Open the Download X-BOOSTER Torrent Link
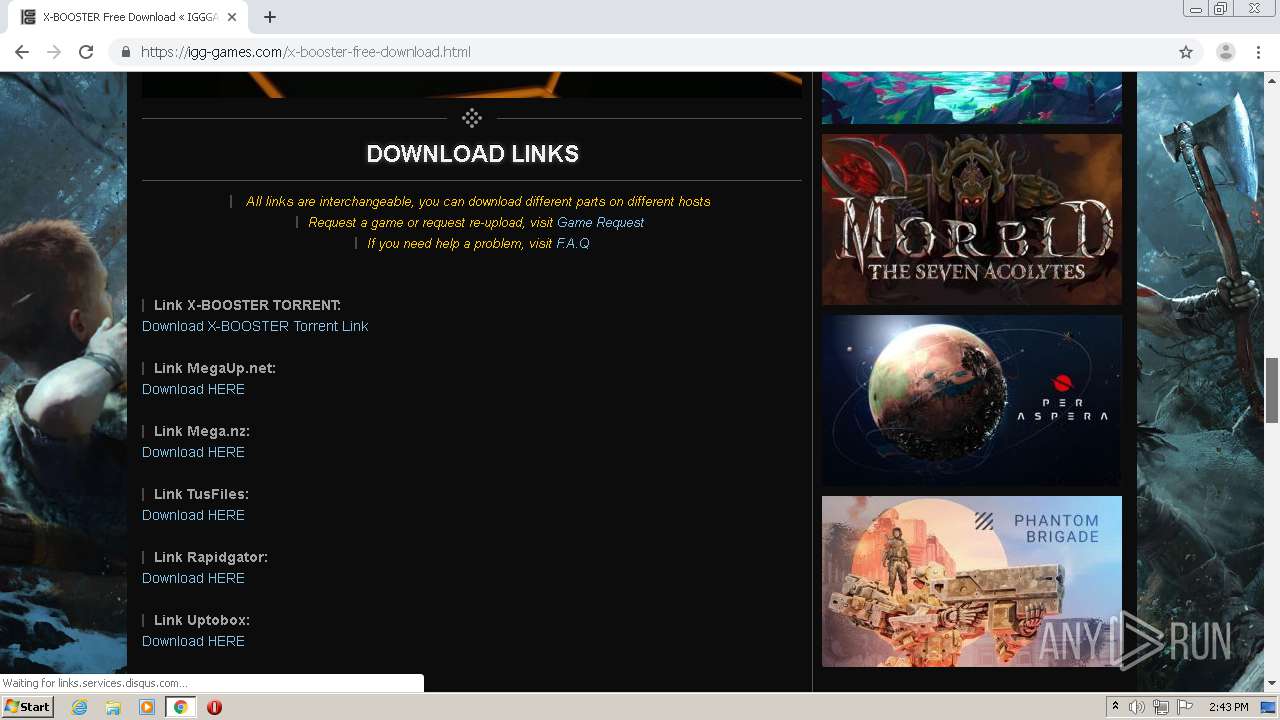 (x=255, y=326)
